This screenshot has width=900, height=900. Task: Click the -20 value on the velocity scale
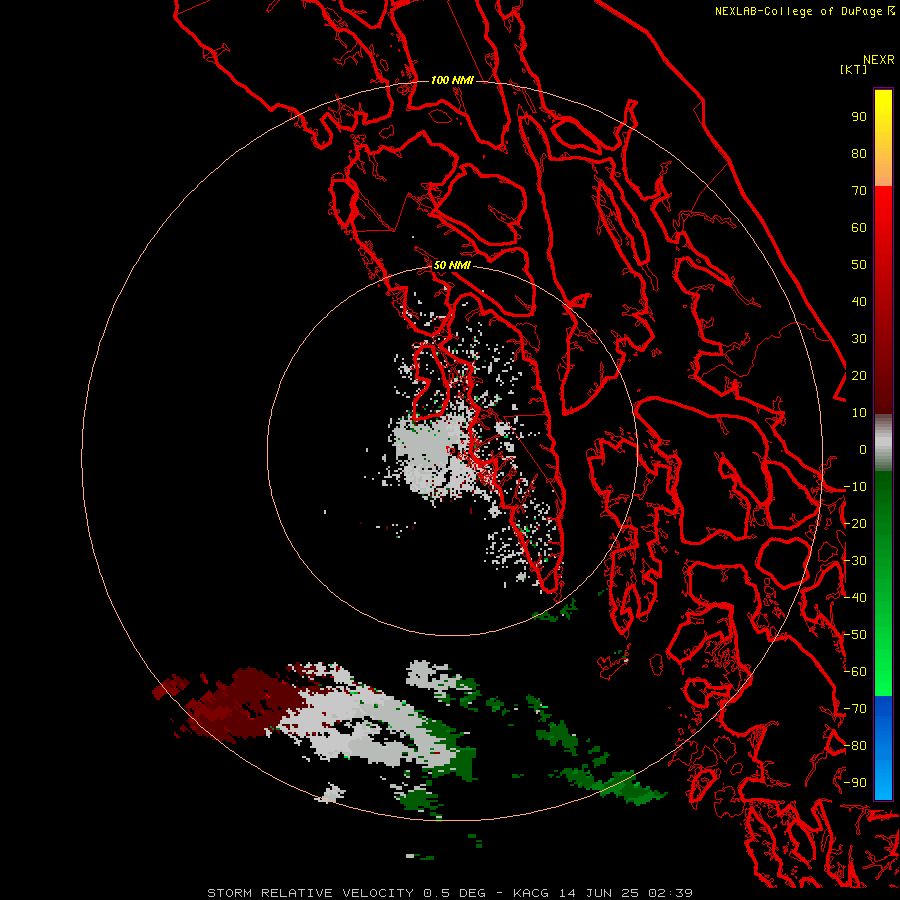click(855, 524)
